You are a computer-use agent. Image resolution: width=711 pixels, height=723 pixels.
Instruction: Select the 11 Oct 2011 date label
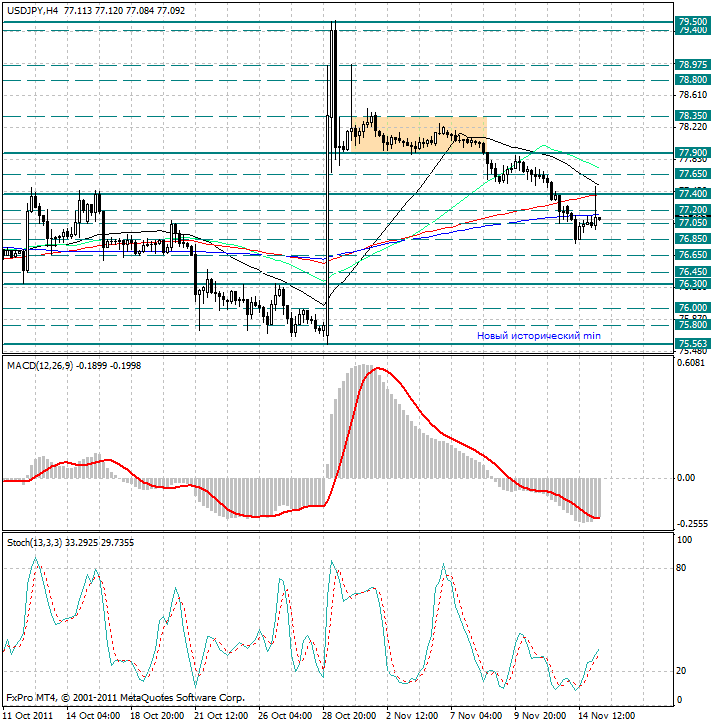tap(28, 716)
